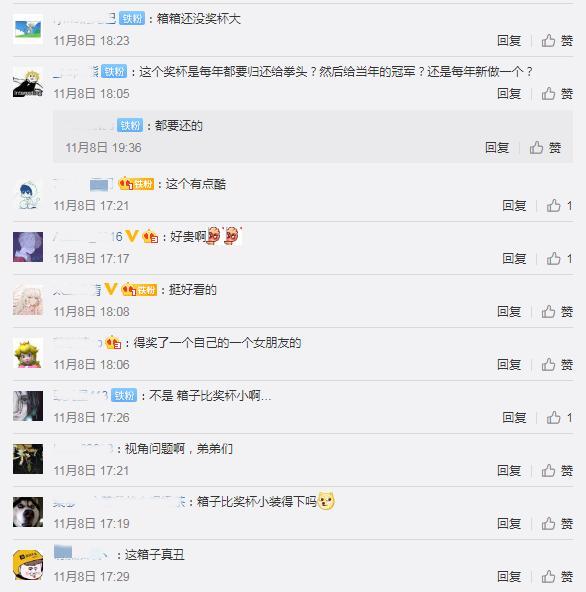
Task: Thumbs-up the comment "挺好看的"
Action: point(557,311)
